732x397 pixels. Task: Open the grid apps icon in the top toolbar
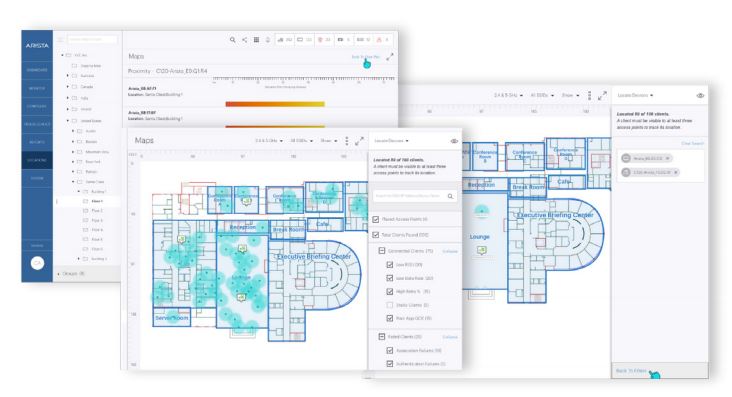pyautogui.click(x=256, y=40)
